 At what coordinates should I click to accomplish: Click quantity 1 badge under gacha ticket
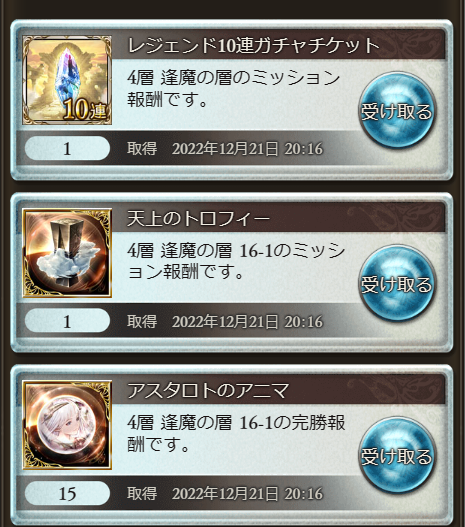click(x=67, y=148)
